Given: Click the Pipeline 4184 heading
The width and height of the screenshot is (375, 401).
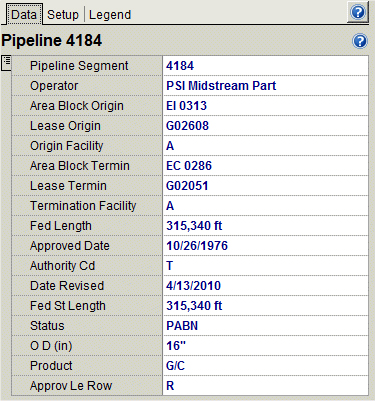Looking at the screenshot, I should [51, 41].
